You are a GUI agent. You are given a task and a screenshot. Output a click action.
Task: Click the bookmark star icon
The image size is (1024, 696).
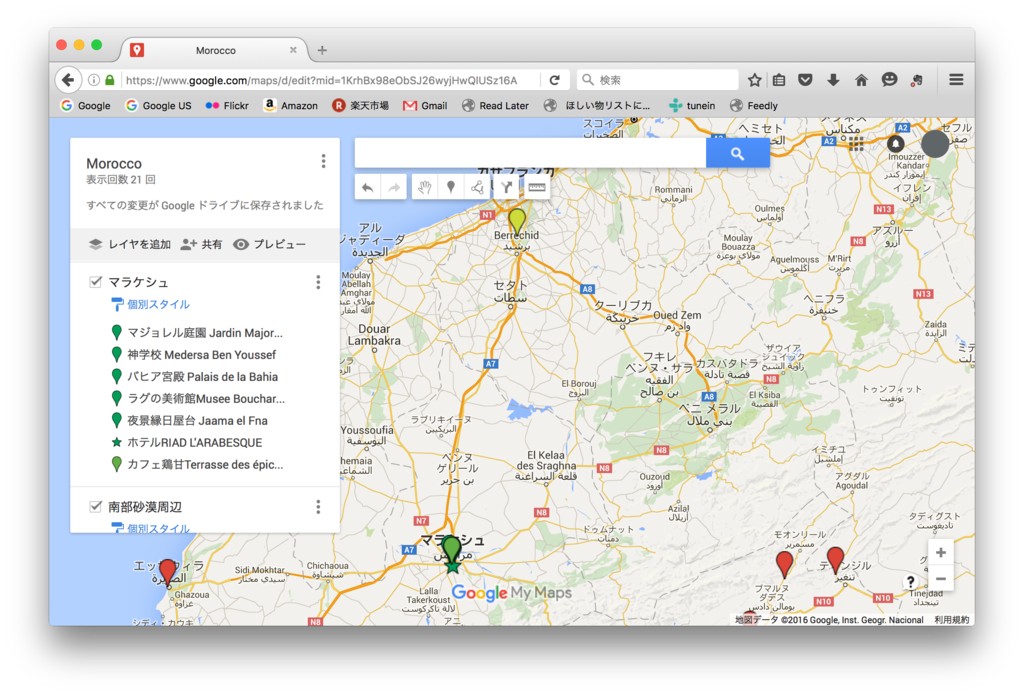click(x=754, y=80)
